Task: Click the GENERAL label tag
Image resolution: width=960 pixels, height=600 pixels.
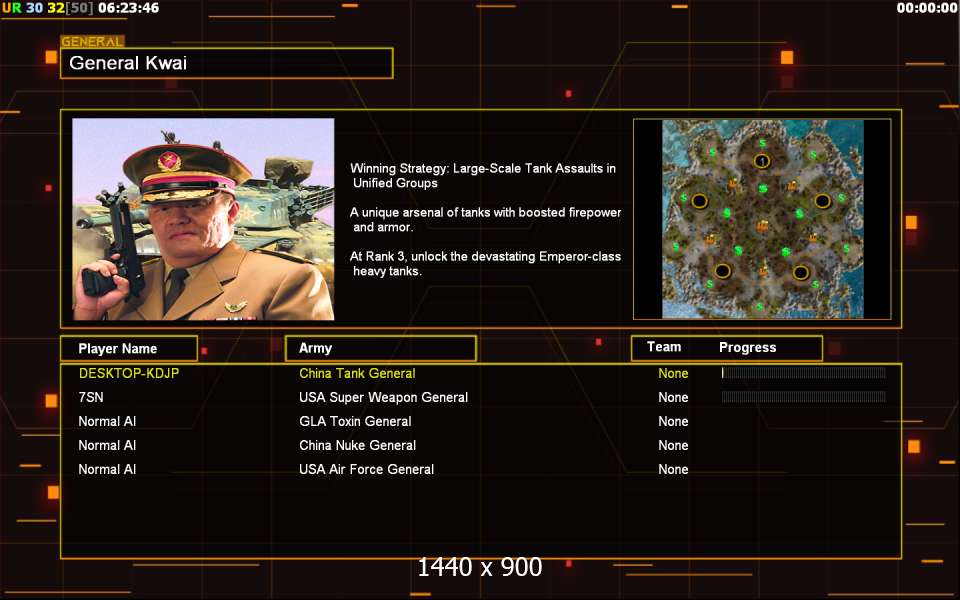Action: 92,42
